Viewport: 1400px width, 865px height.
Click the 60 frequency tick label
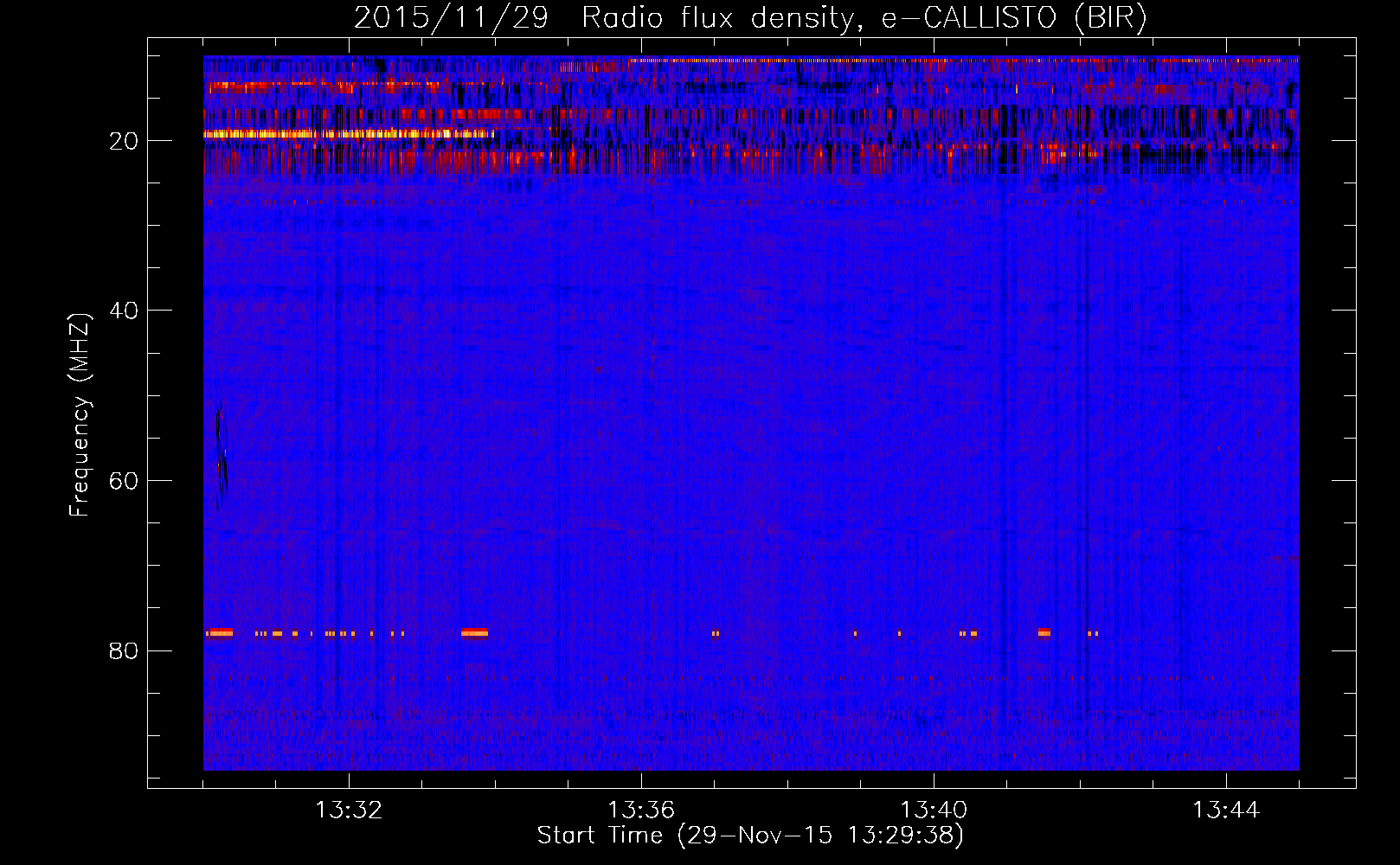(125, 481)
